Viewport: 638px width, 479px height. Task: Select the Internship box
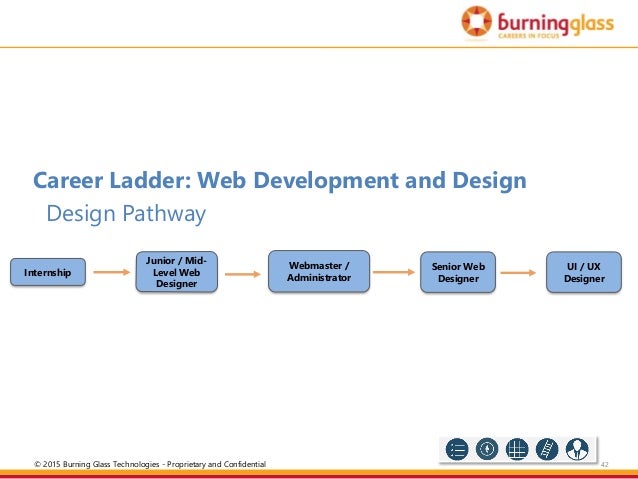48,272
